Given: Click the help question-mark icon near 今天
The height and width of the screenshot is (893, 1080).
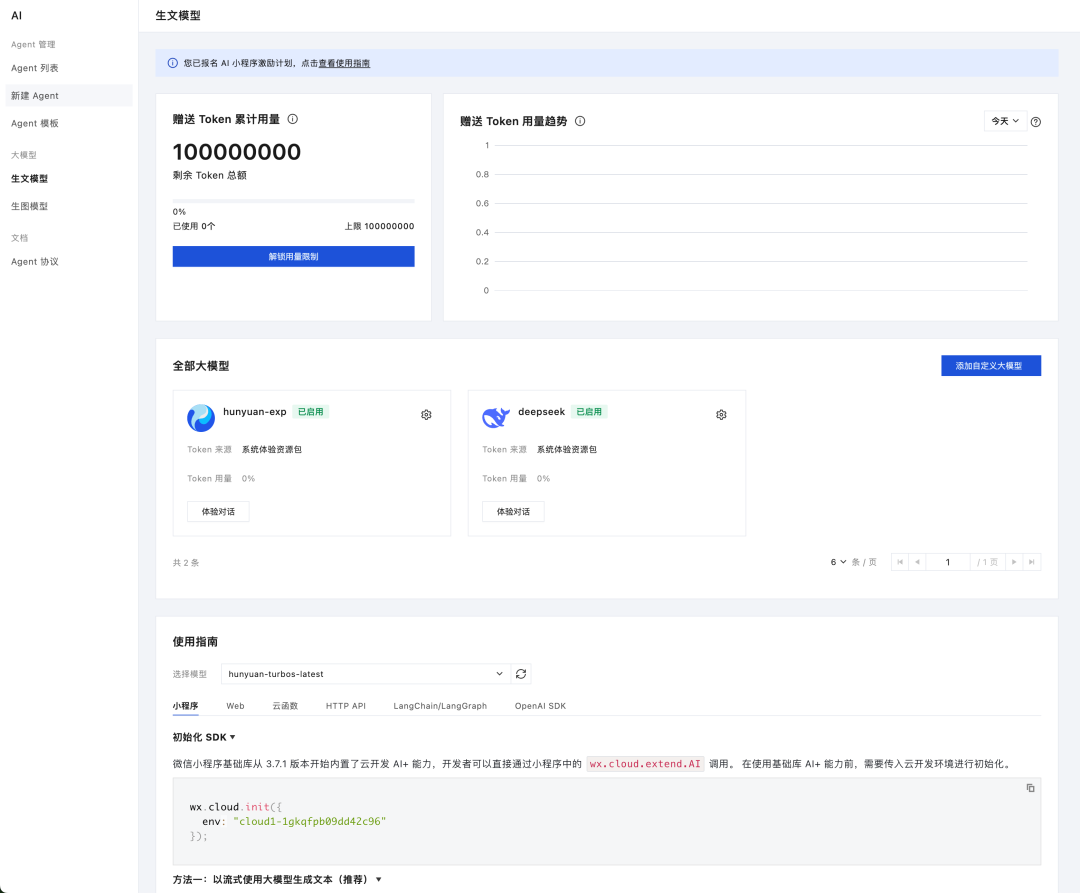Looking at the screenshot, I should [x=1036, y=122].
